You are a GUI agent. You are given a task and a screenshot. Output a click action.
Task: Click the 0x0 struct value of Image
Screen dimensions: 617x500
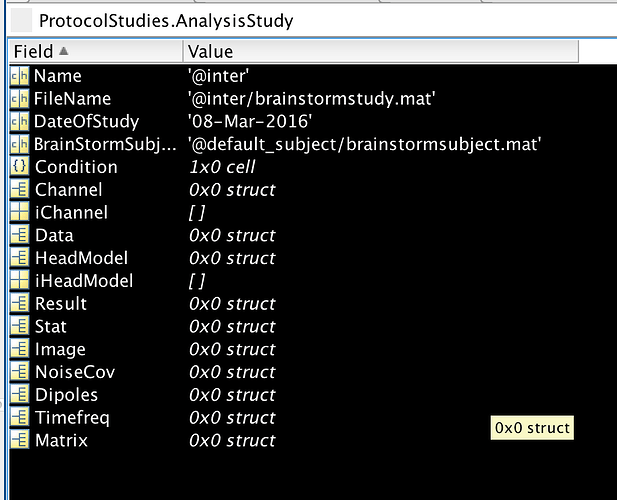232,350
